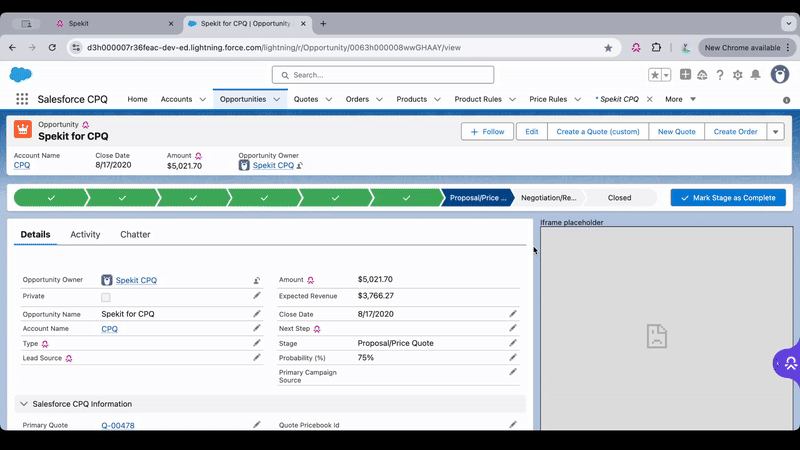Expand the Orders nav dropdown arrow
Image resolution: width=800 pixels, height=450 pixels.
(x=379, y=99)
